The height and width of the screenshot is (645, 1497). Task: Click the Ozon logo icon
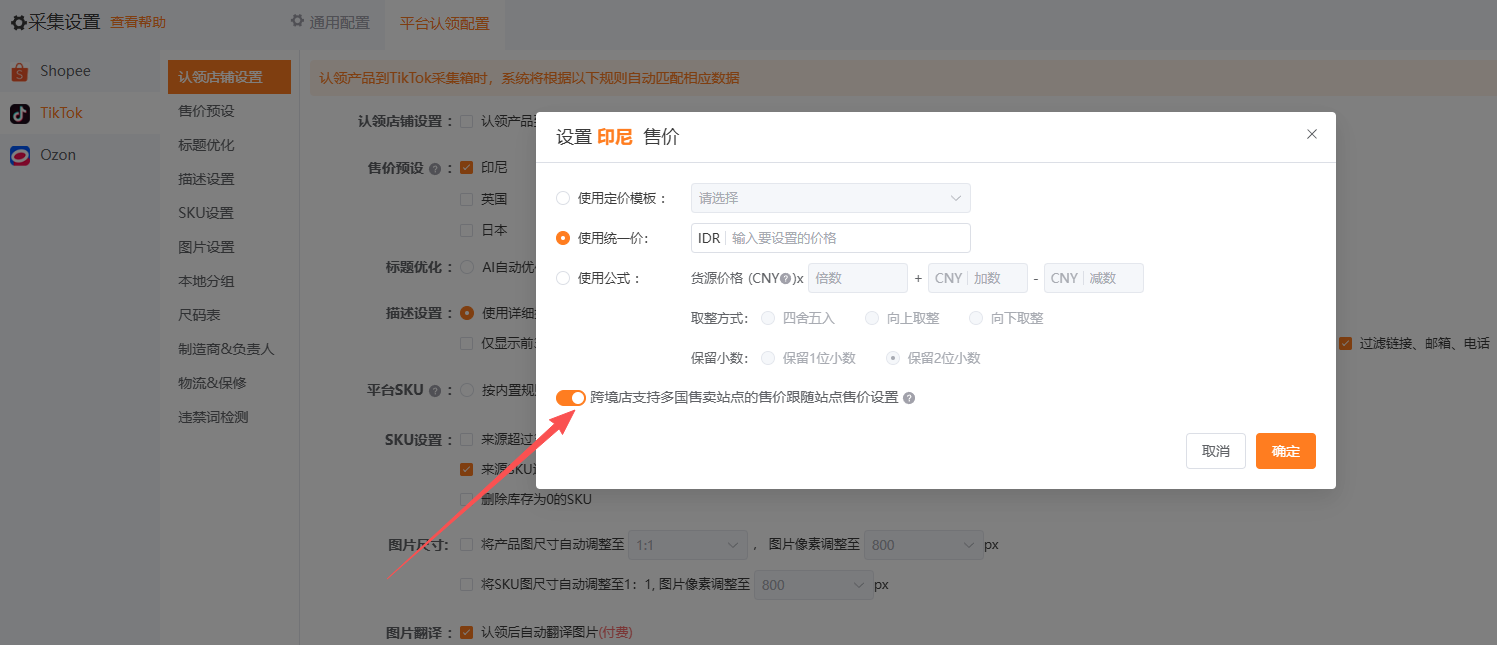[20, 156]
